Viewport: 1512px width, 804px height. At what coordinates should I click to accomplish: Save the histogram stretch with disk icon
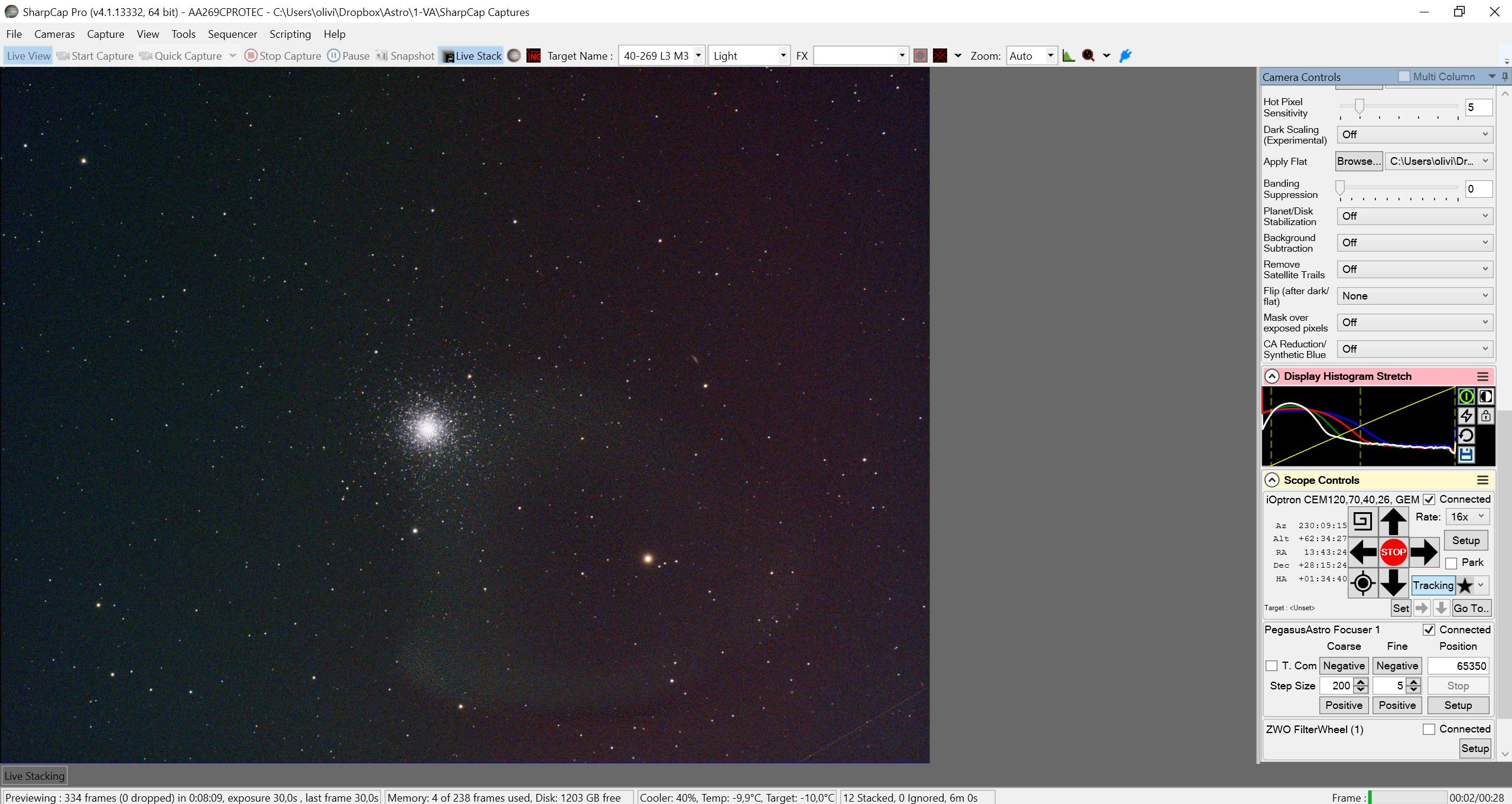[1466, 454]
